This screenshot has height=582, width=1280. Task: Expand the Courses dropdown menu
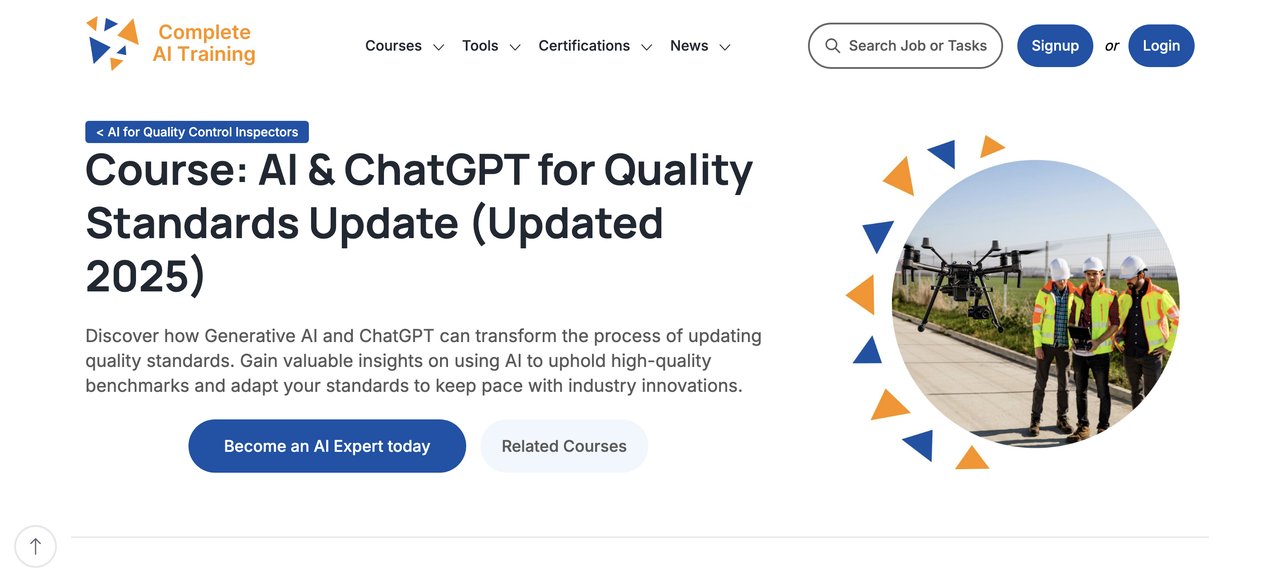[438, 46]
